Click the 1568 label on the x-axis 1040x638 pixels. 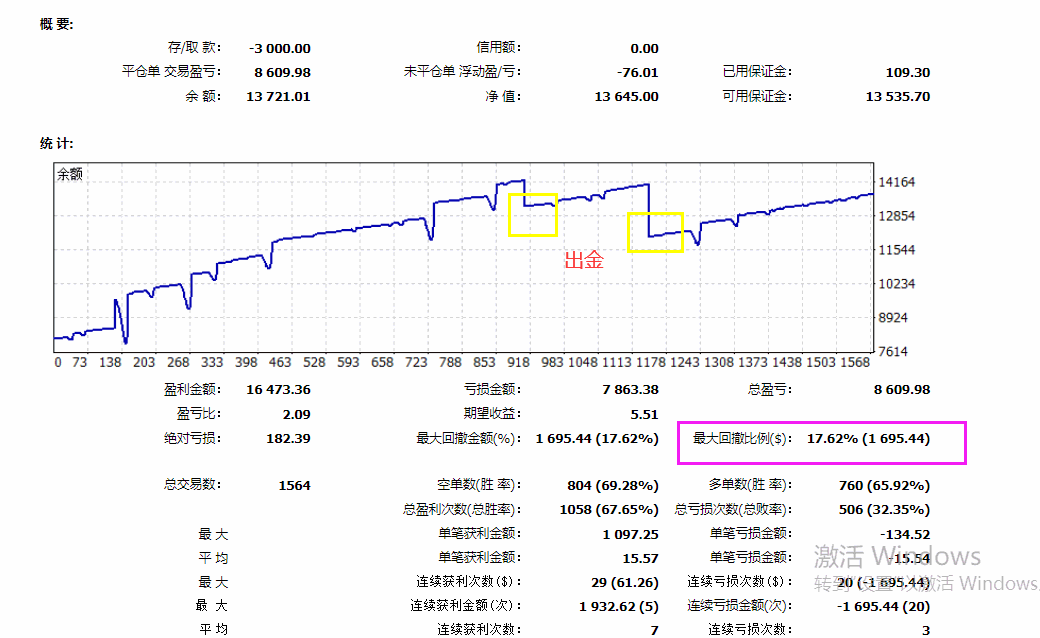click(x=855, y=363)
